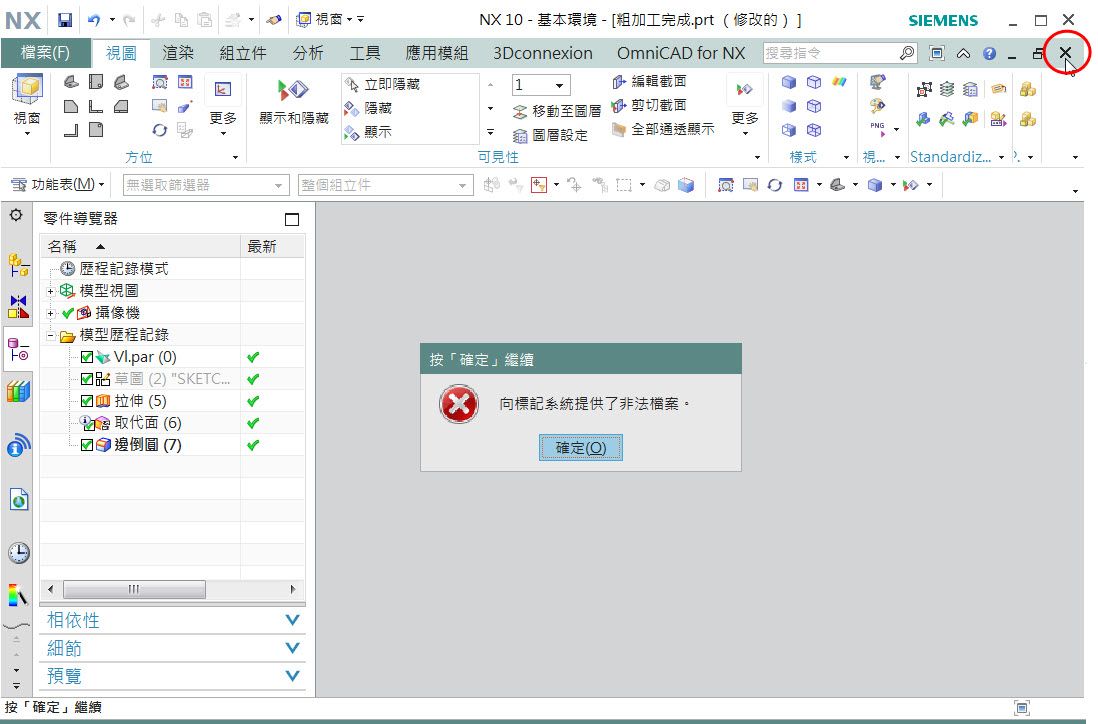1098x724 pixels.
Task: Collapse the 模型歷程記錄 folder
Action: tap(50, 335)
